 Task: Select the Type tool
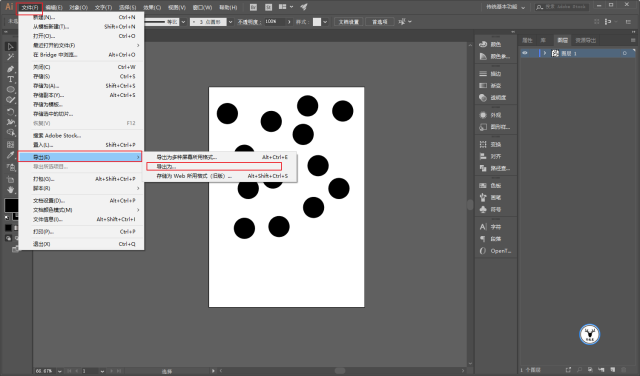[10, 79]
